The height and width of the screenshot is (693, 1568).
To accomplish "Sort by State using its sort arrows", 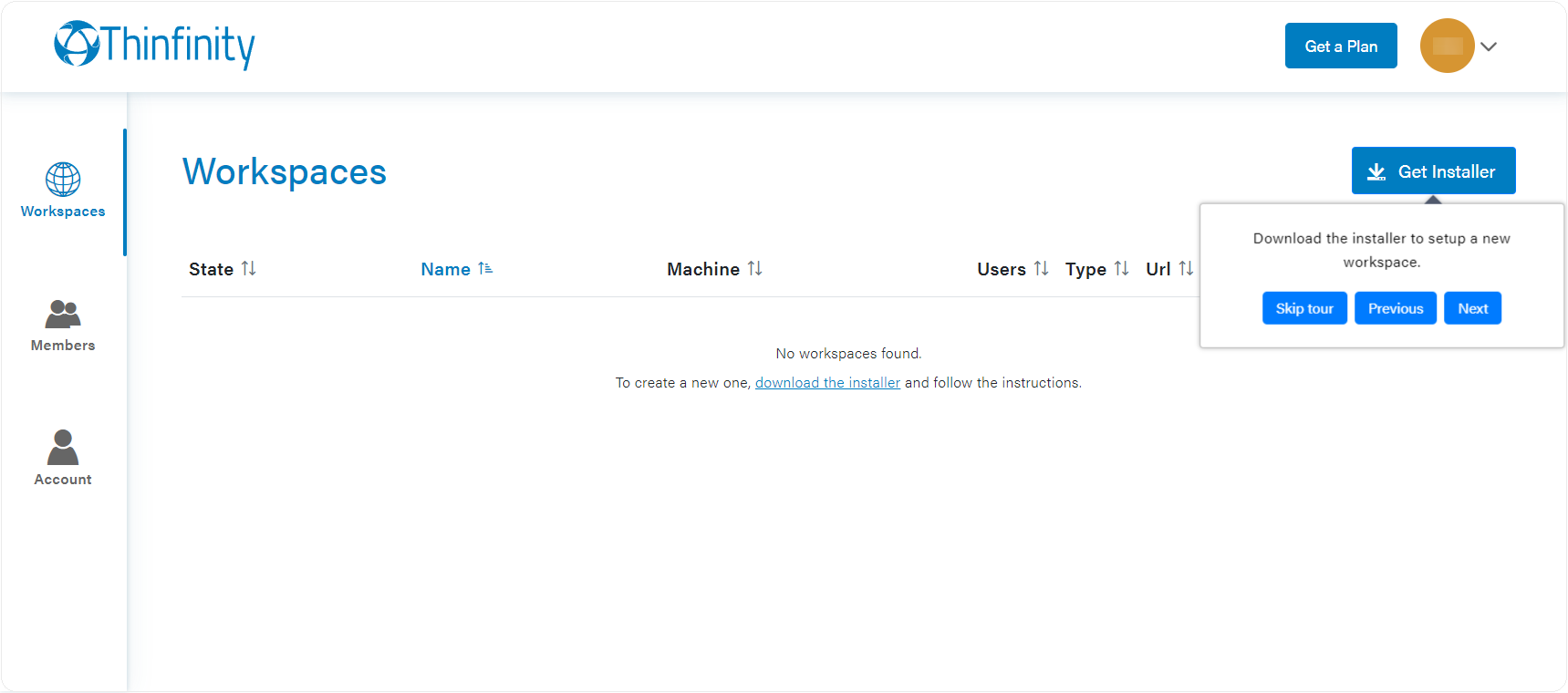I will 248,268.
